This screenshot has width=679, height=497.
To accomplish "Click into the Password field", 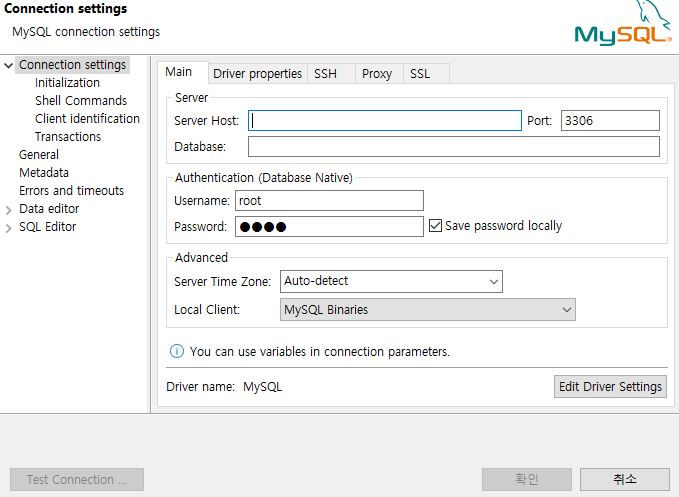I will 329,226.
